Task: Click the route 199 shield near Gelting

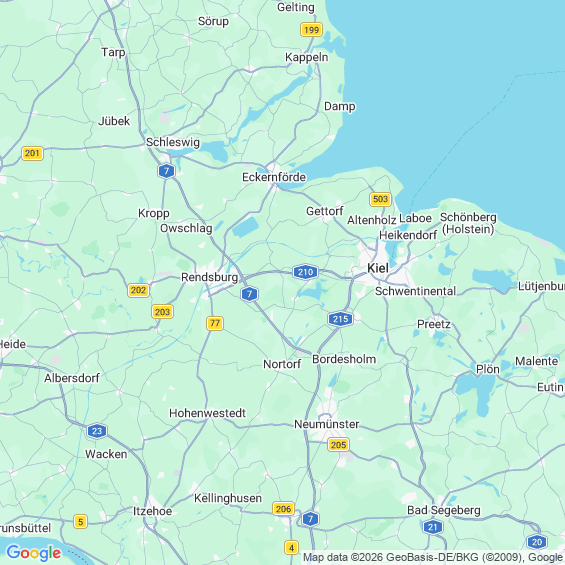Action: (311, 30)
